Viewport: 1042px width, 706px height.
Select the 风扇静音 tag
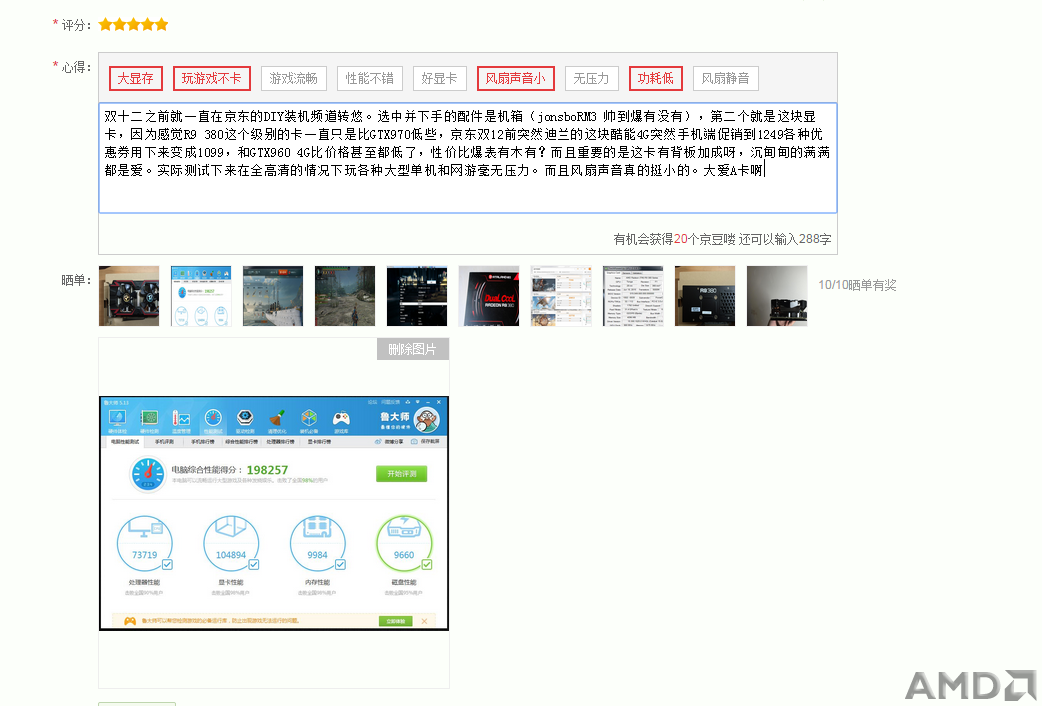pos(726,78)
